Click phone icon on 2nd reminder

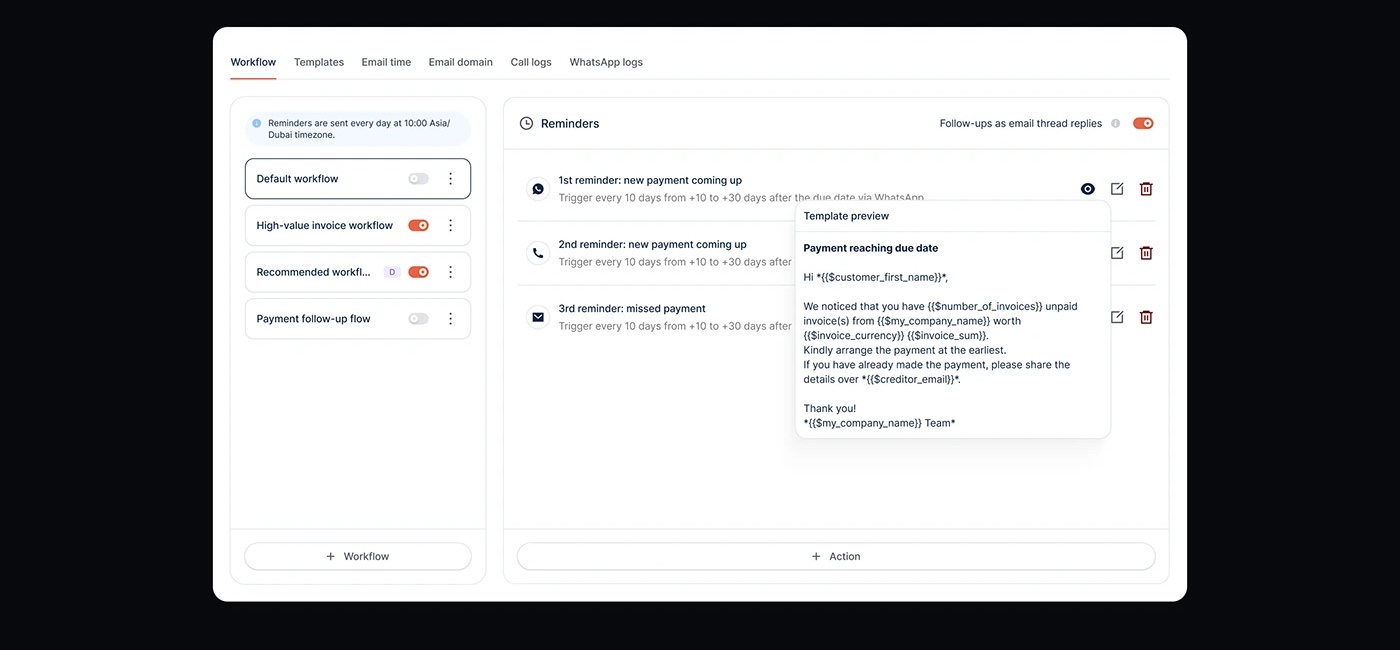point(538,253)
